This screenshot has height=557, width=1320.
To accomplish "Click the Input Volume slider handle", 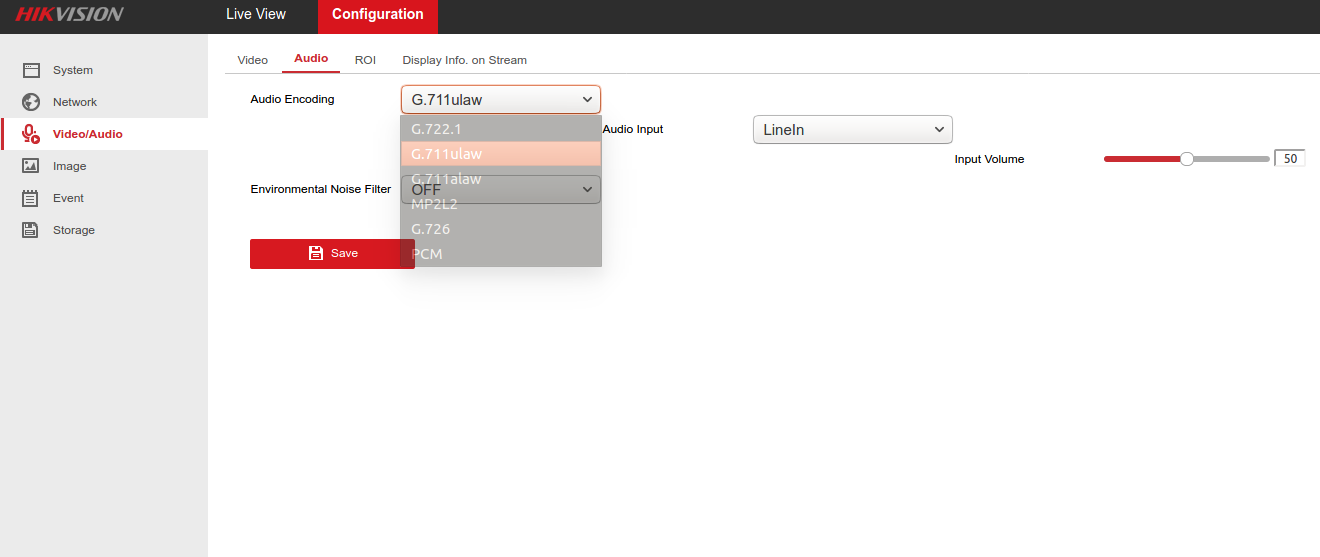I will tap(1187, 159).
